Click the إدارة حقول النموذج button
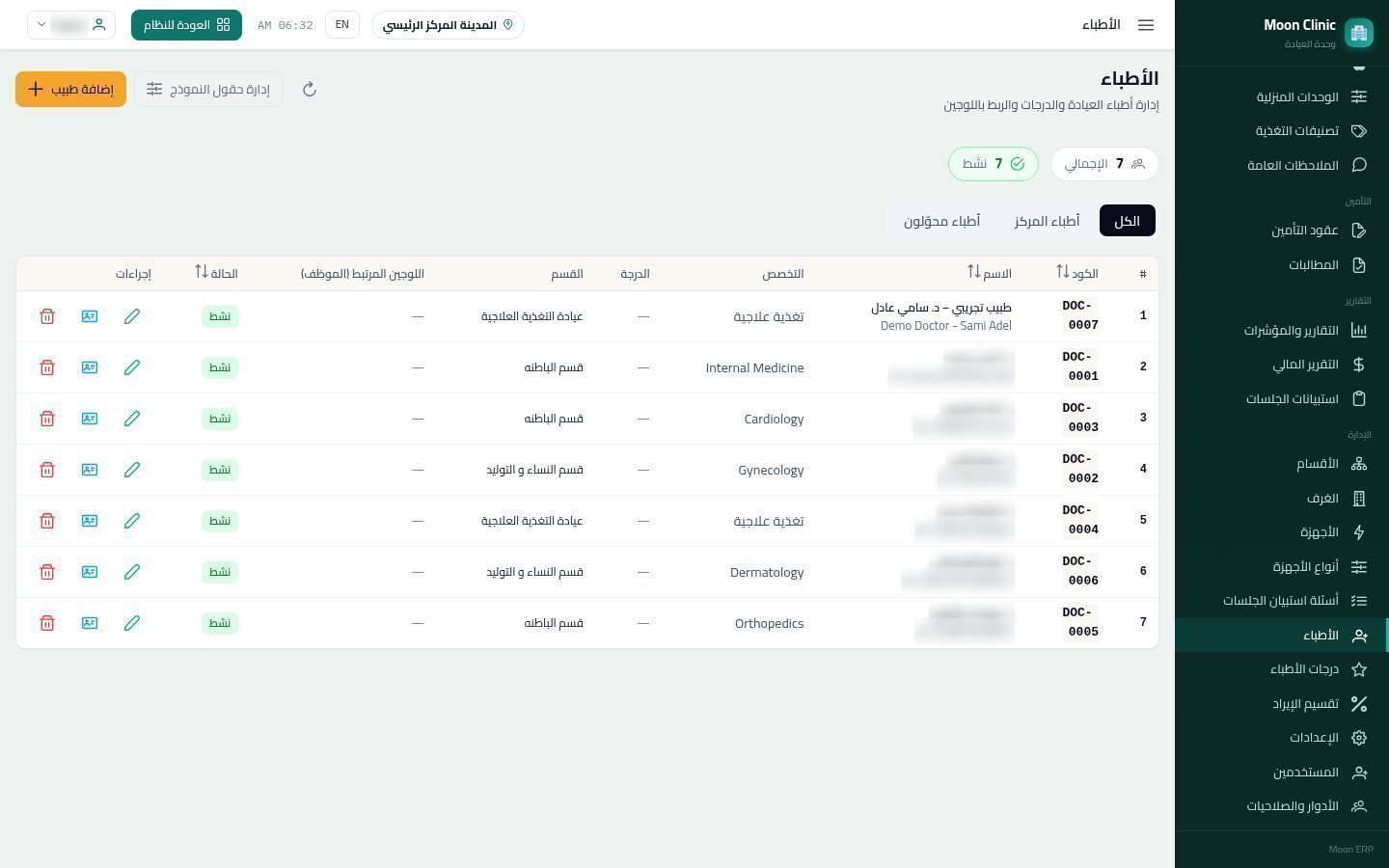 (x=208, y=90)
